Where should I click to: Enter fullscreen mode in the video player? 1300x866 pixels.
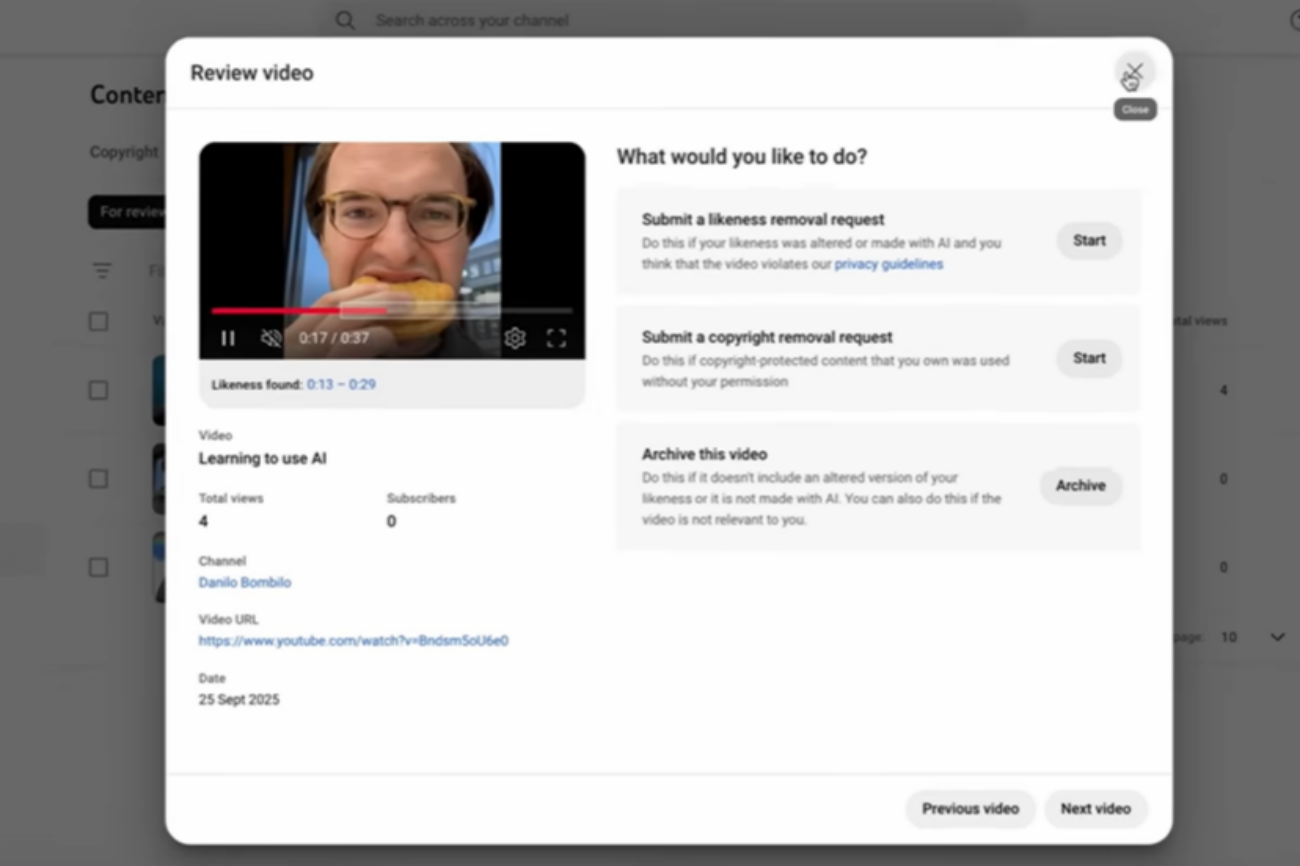(x=556, y=338)
